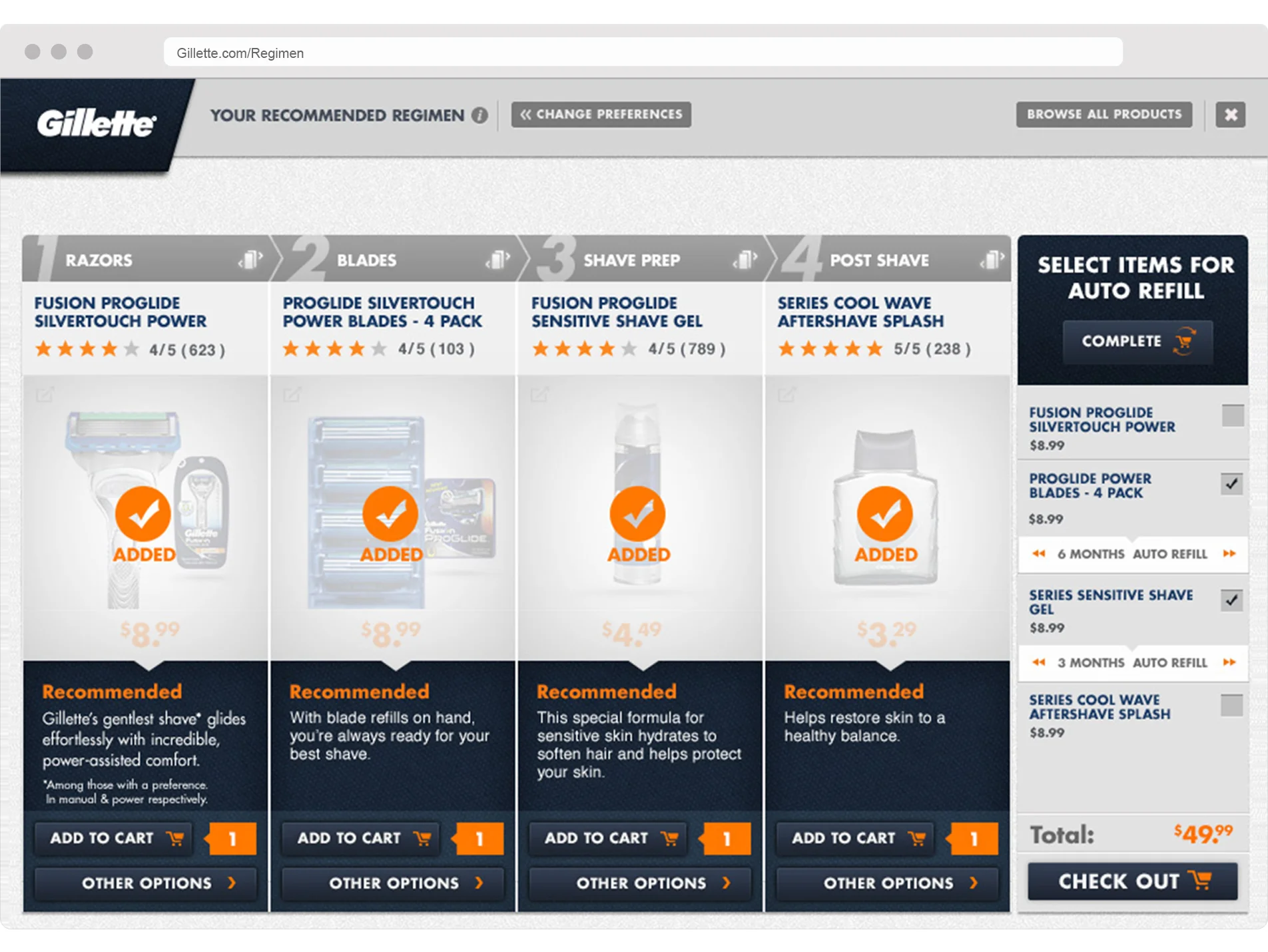Open Other Options under Post Shave
This screenshot has width=1268, height=952.
tap(888, 883)
